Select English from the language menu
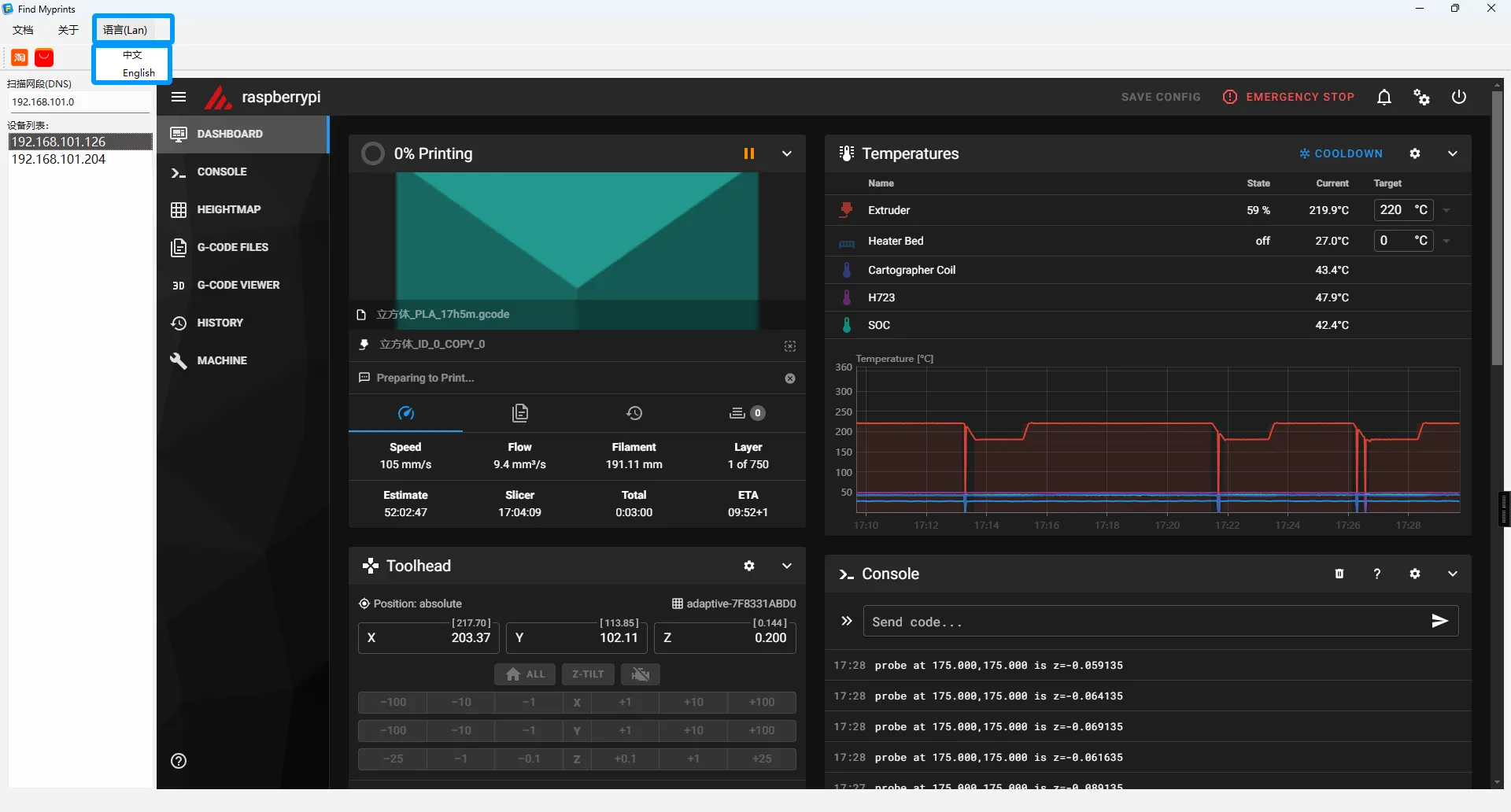Viewport: 1511px width, 812px height. coord(139,72)
